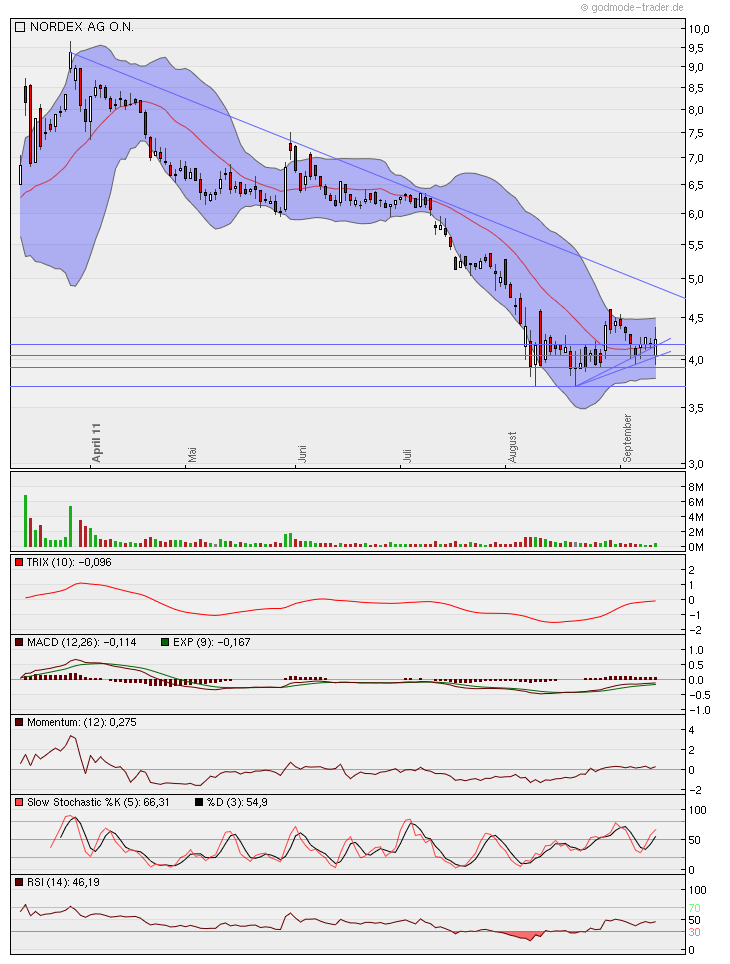Click the second tall green volume bar near April
The height and width of the screenshot is (964, 730).
pos(70,526)
